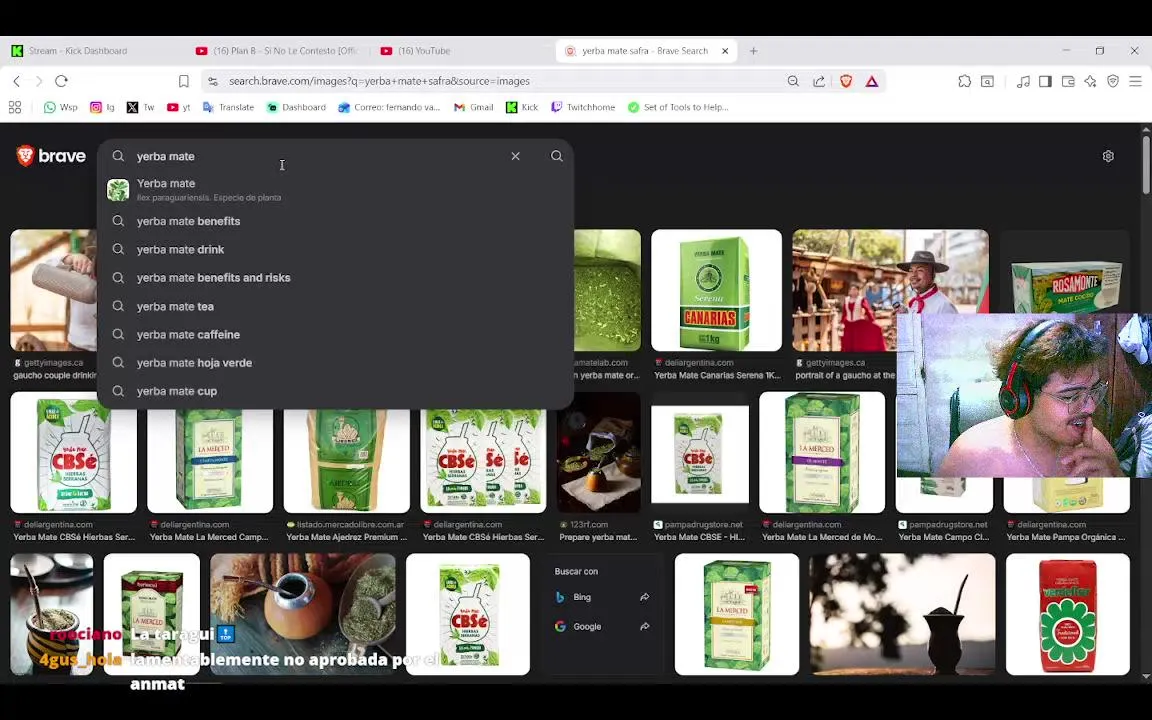
Task: Open Brave Rewards triangle icon
Action: (x=871, y=82)
